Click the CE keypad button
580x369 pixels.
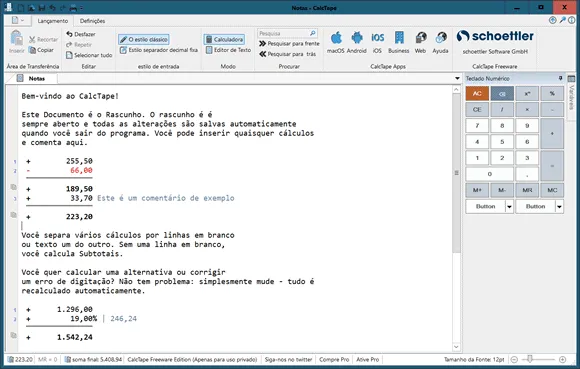point(477,109)
